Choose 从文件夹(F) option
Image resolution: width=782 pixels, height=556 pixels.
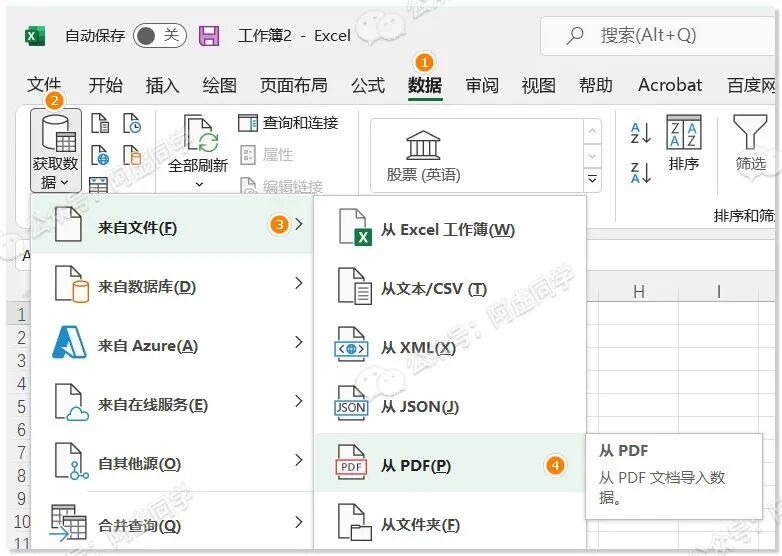[450, 522]
